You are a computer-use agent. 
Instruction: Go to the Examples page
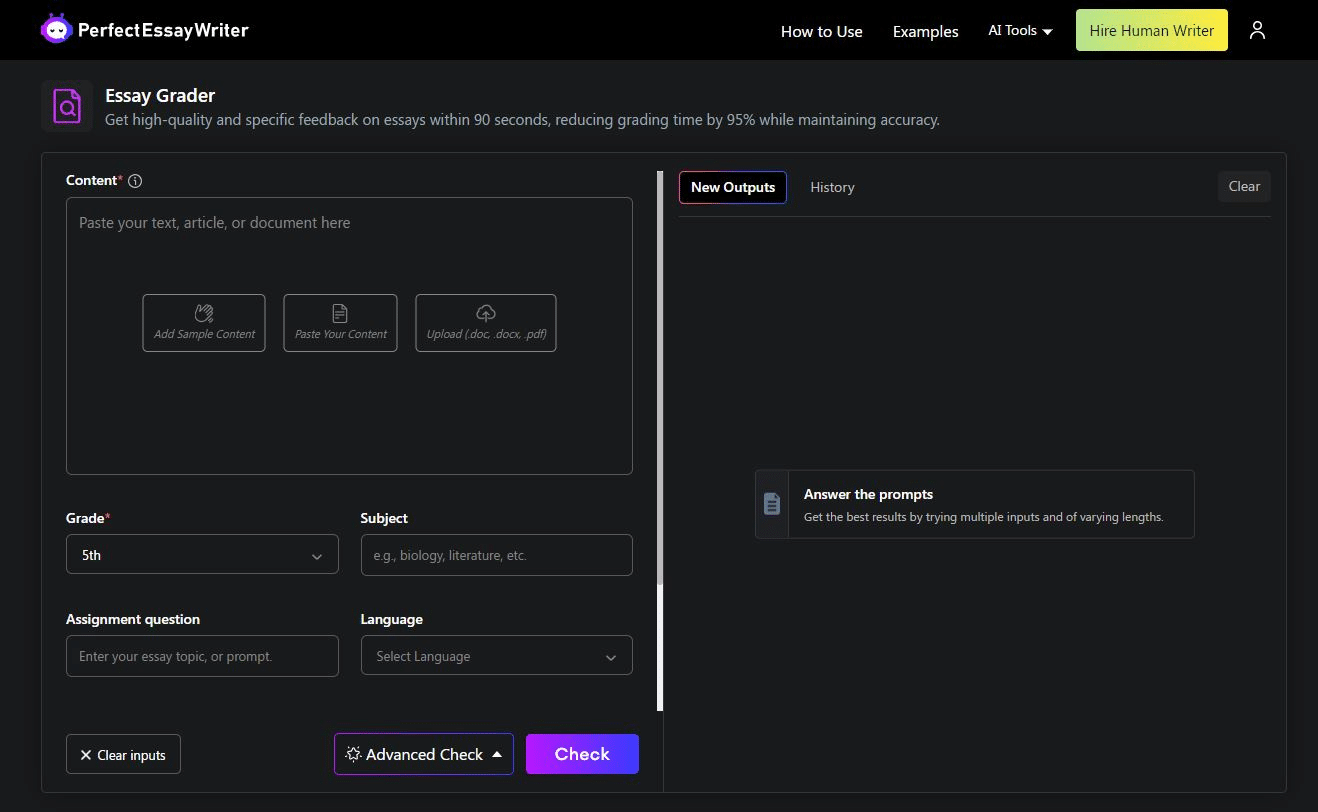(925, 31)
